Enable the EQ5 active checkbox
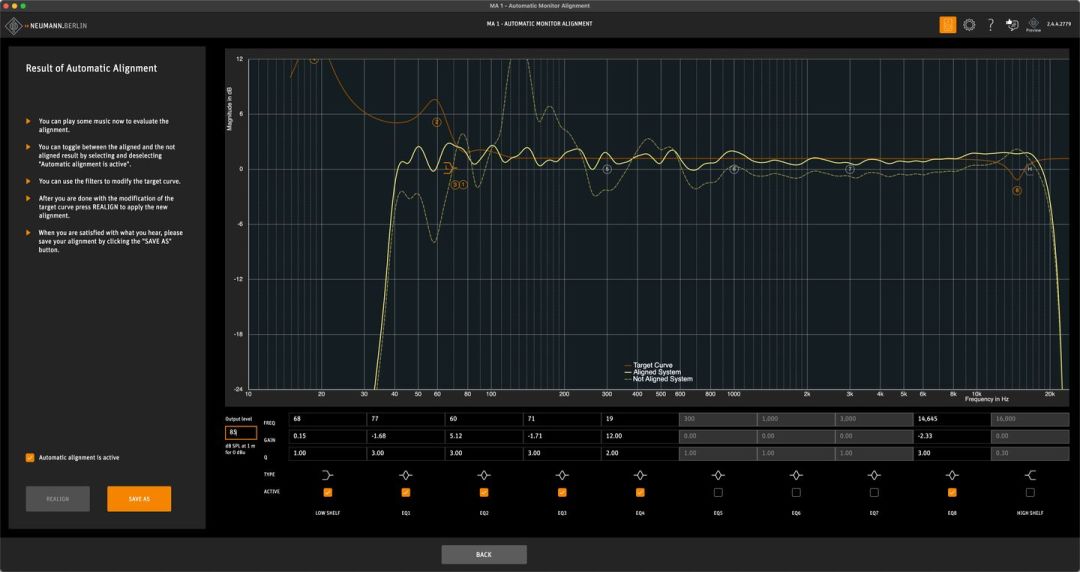The width and height of the screenshot is (1080, 572). click(x=718, y=492)
